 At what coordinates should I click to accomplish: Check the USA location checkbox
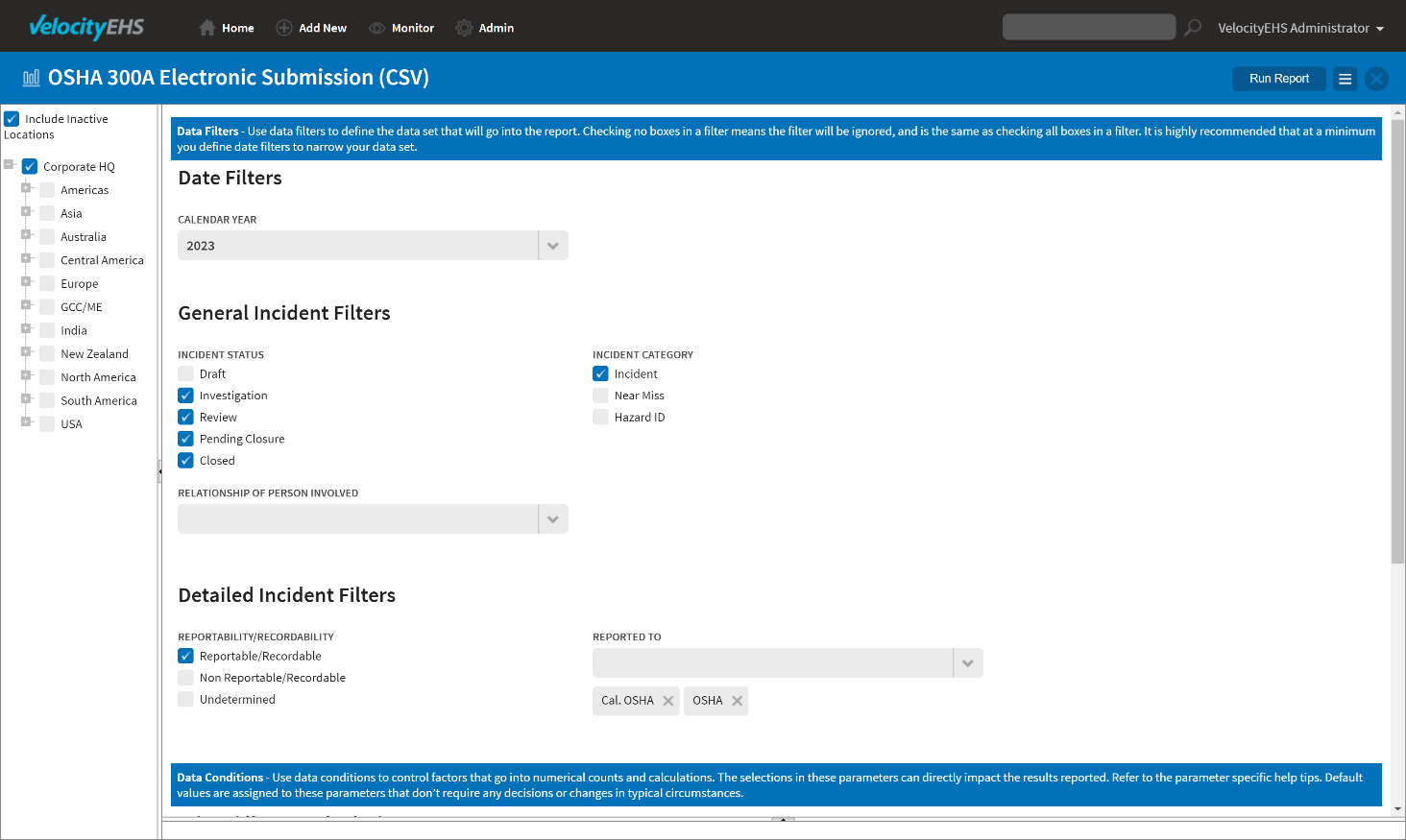tap(47, 424)
